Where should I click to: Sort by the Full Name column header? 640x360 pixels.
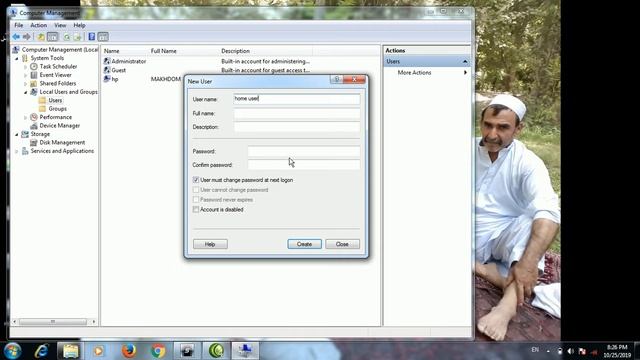click(184, 51)
